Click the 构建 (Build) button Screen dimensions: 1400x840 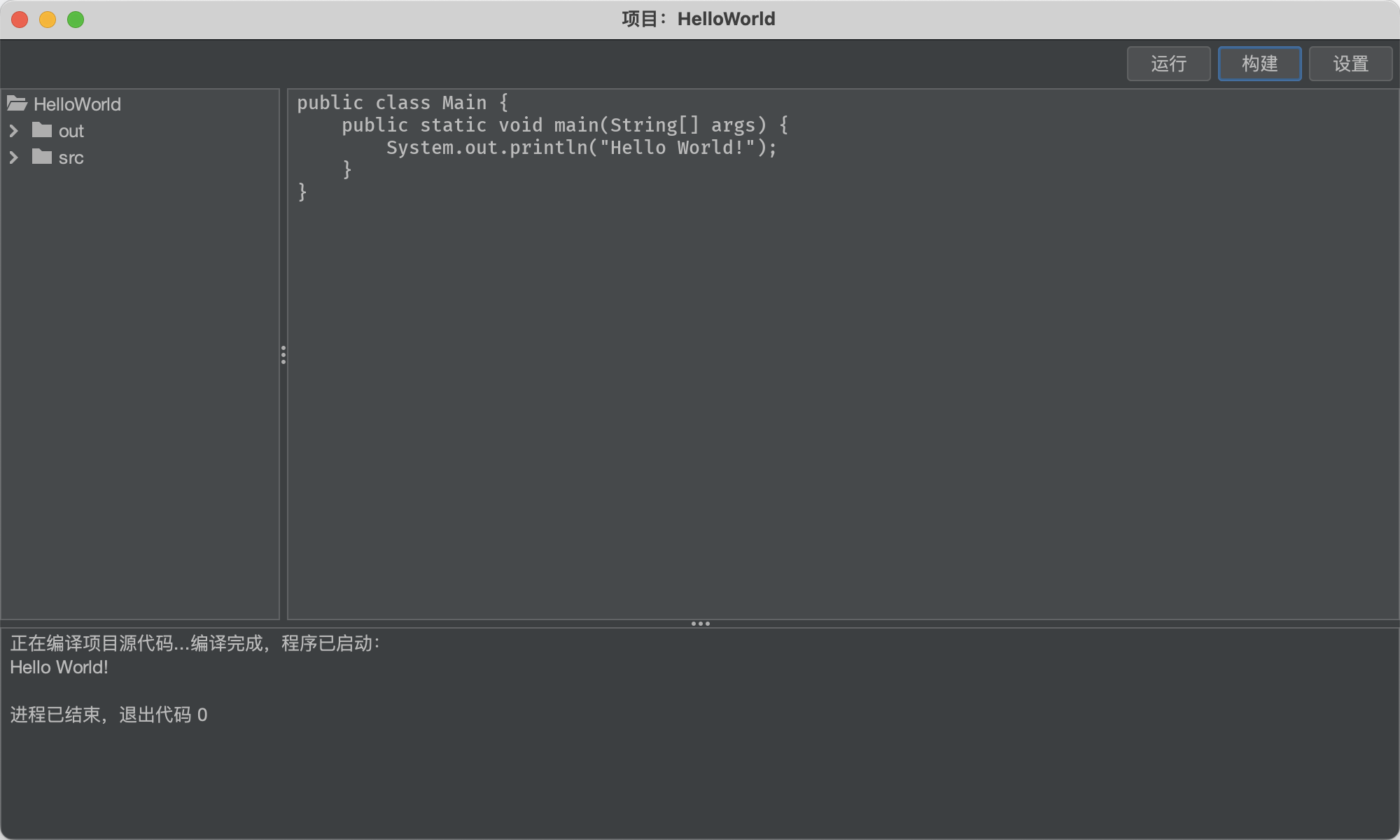[x=1259, y=64]
